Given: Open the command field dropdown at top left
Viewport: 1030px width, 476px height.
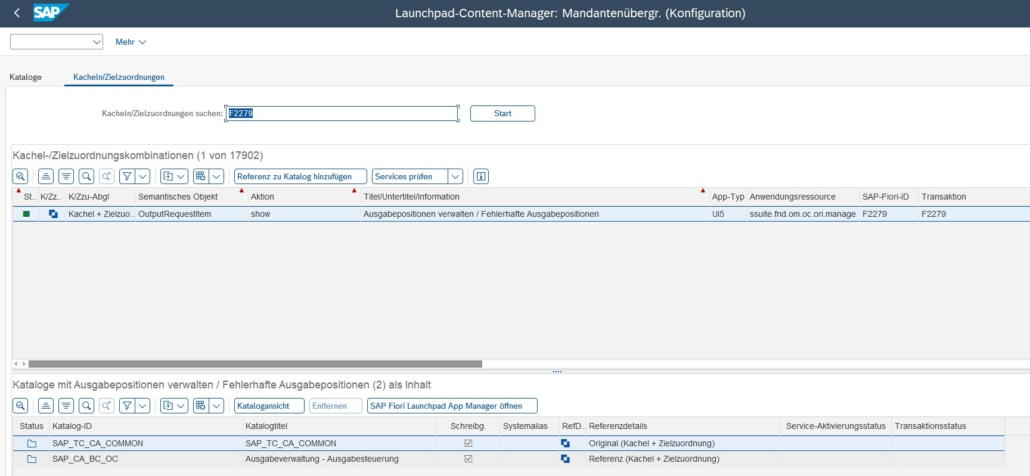Looking at the screenshot, I should coord(97,42).
